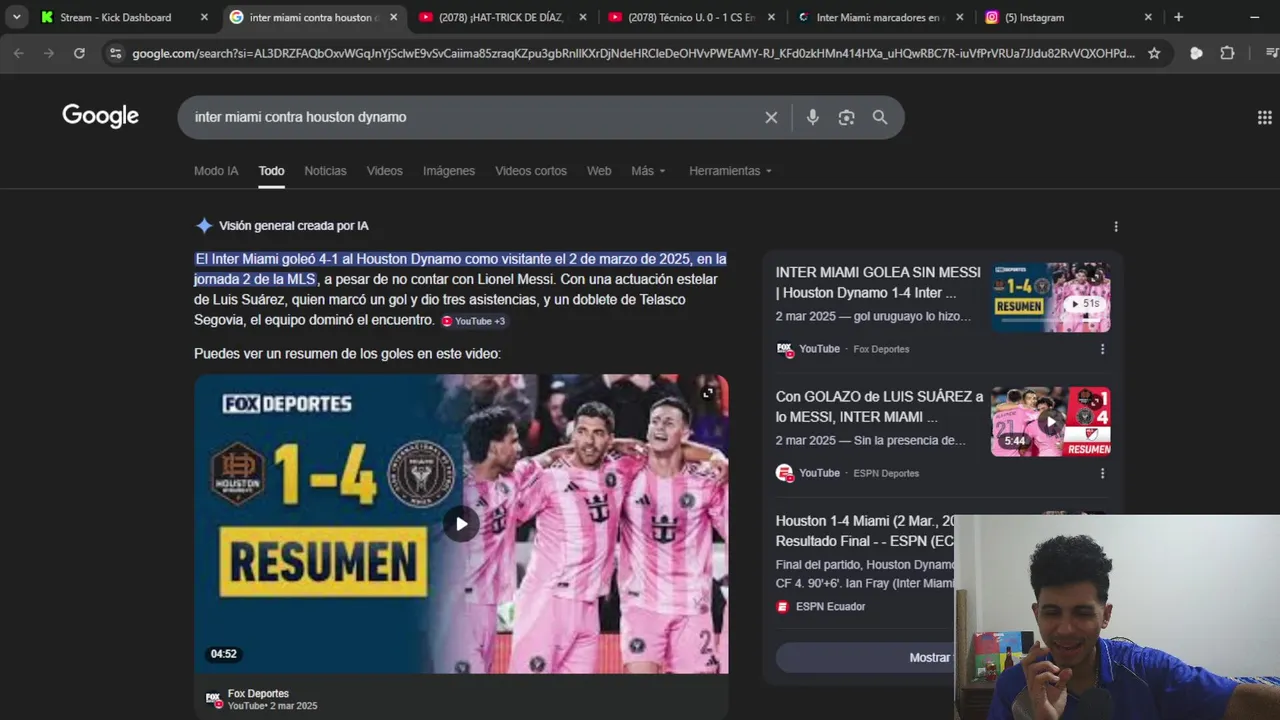
Task: Play the 51s Resumen video thumbnail
Action: [1050, 297]
